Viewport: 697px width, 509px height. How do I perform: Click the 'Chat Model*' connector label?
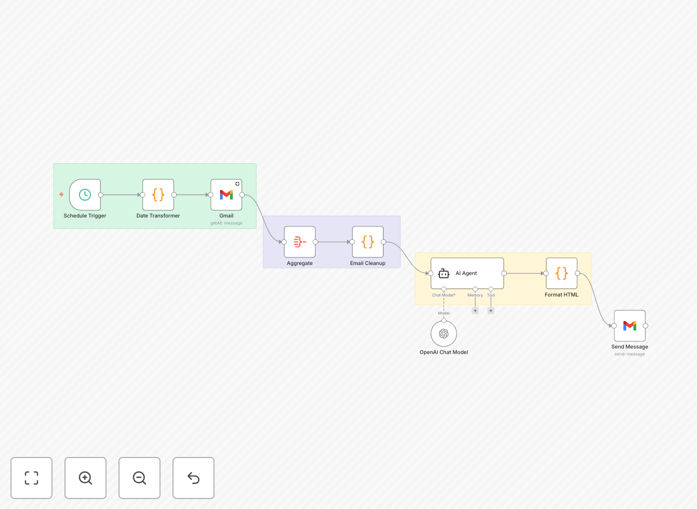click(x=444, y=295)
